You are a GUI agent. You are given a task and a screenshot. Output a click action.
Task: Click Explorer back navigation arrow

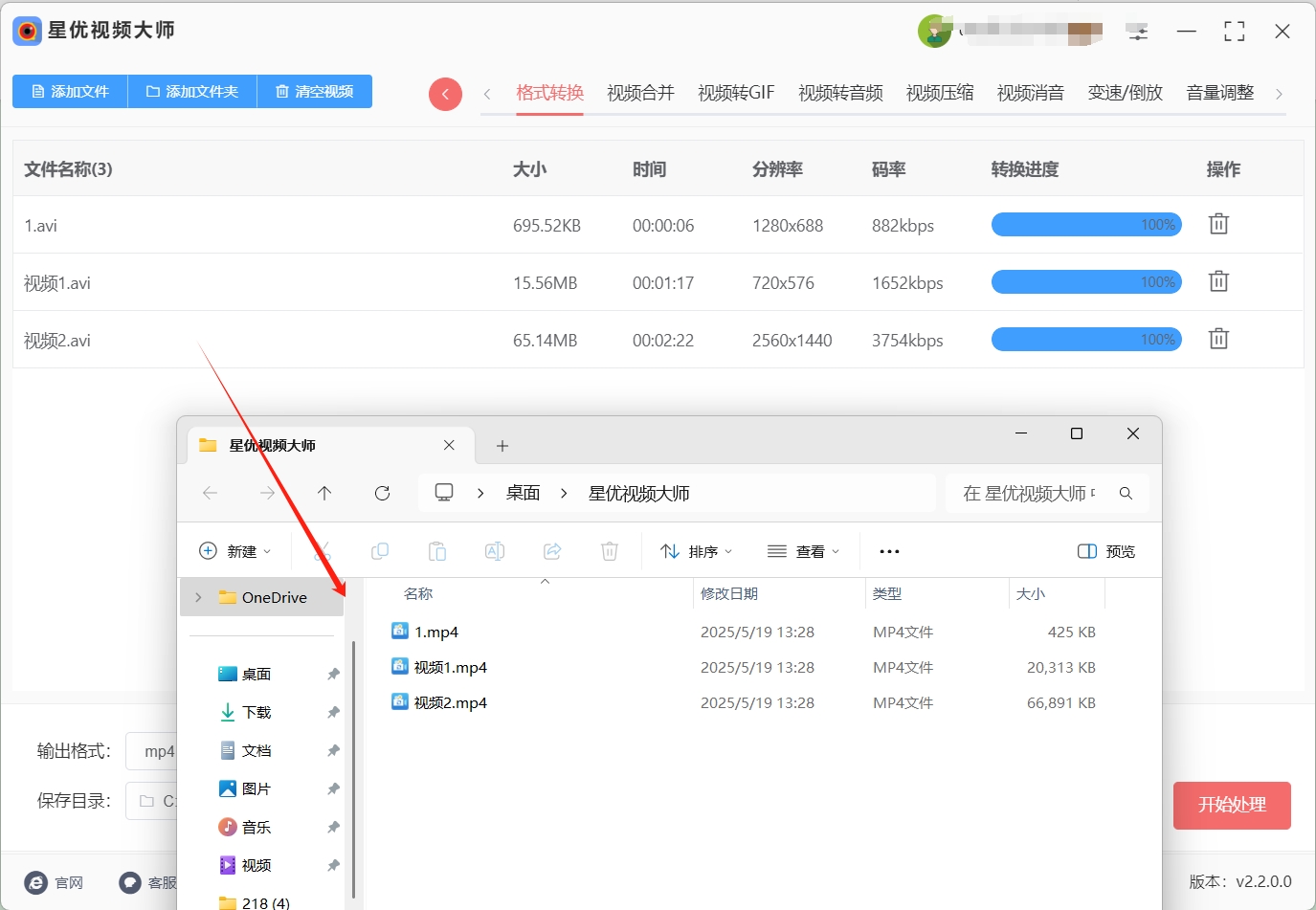pos(211,493)
